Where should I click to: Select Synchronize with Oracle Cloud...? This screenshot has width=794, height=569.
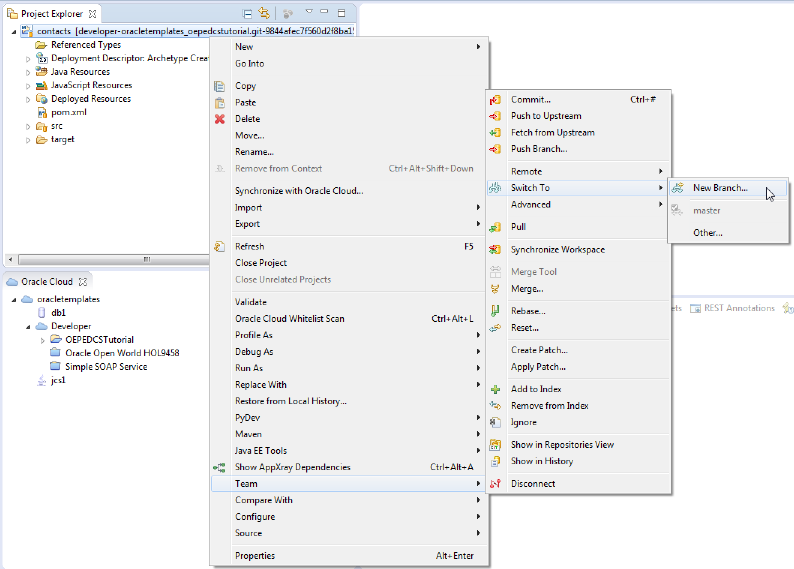pos(348,191)
